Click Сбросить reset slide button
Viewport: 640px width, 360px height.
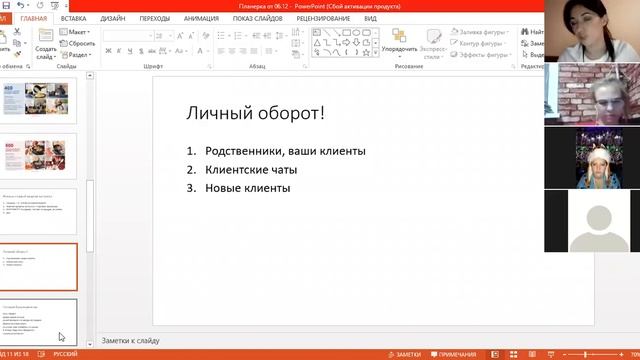tap(77, 43)
